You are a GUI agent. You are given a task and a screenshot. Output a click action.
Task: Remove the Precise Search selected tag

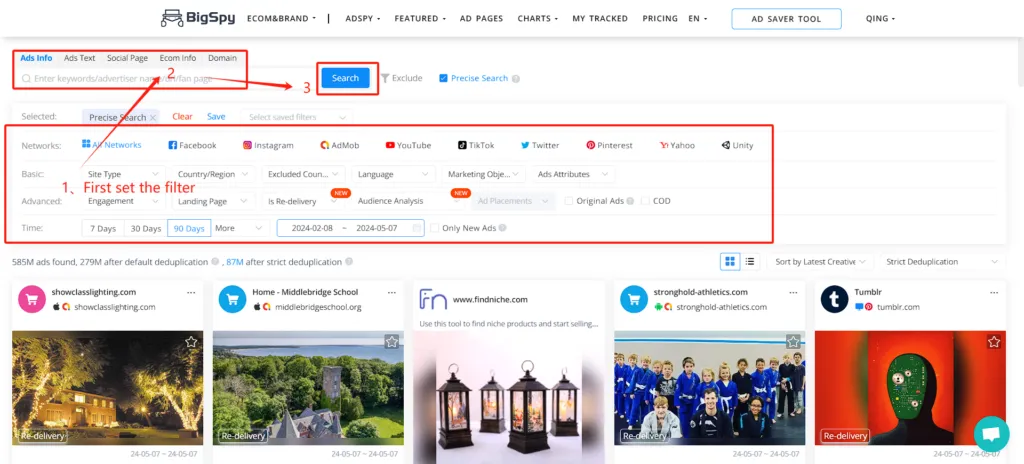pyautogui.click(x=153, y=118)
